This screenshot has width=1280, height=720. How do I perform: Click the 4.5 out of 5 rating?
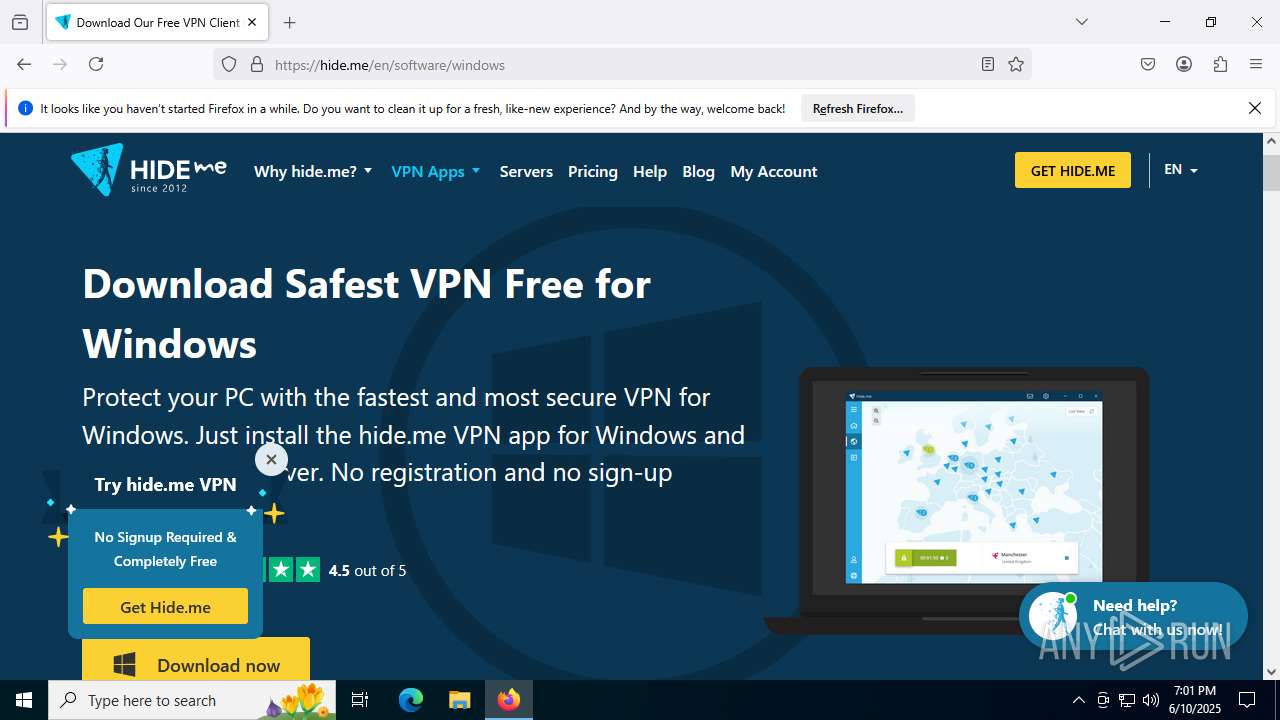(367, 570)
